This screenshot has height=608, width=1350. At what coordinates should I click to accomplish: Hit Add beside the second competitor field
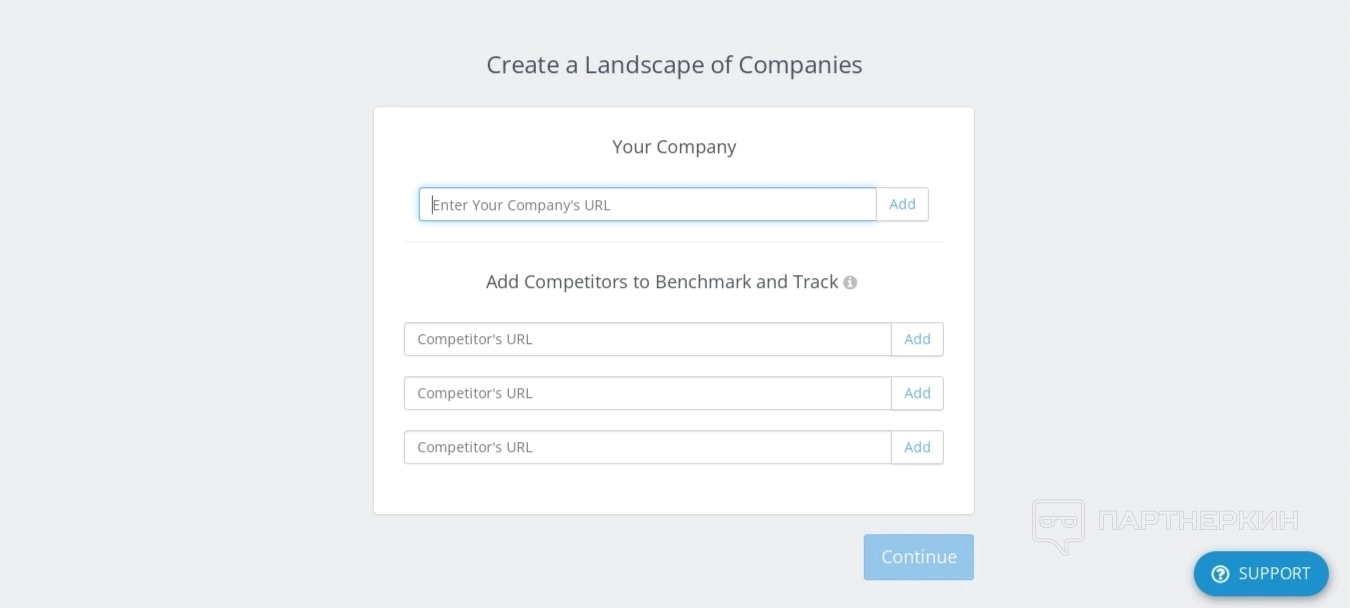pos(917,393)
